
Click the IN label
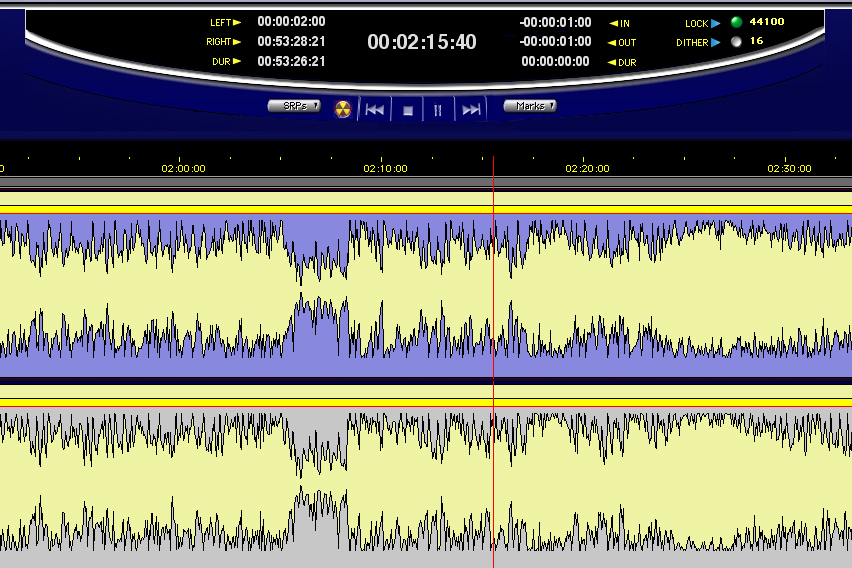pos(625,24)
